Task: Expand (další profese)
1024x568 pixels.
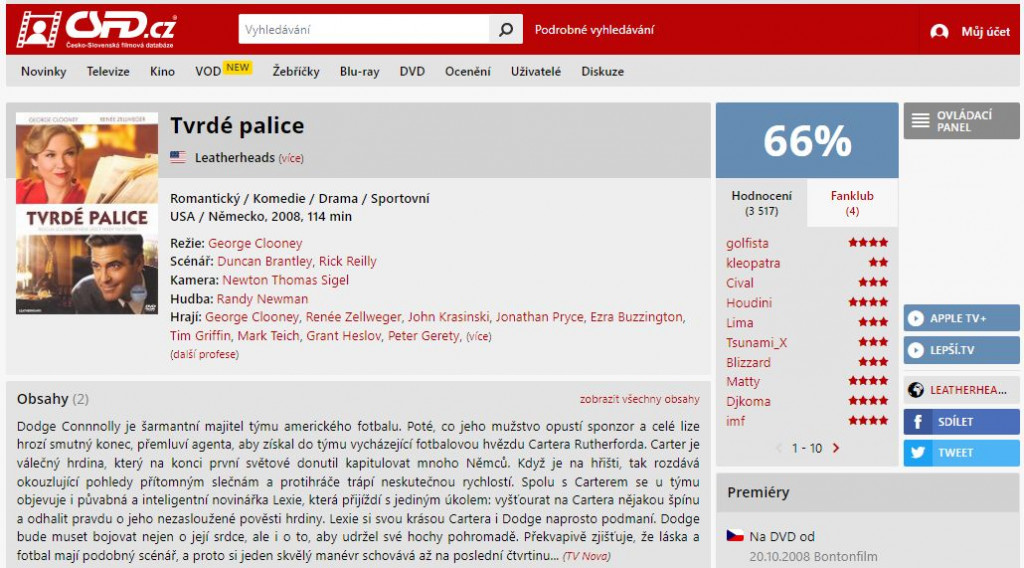Action: pyautogui.click(x=204, y=355)
